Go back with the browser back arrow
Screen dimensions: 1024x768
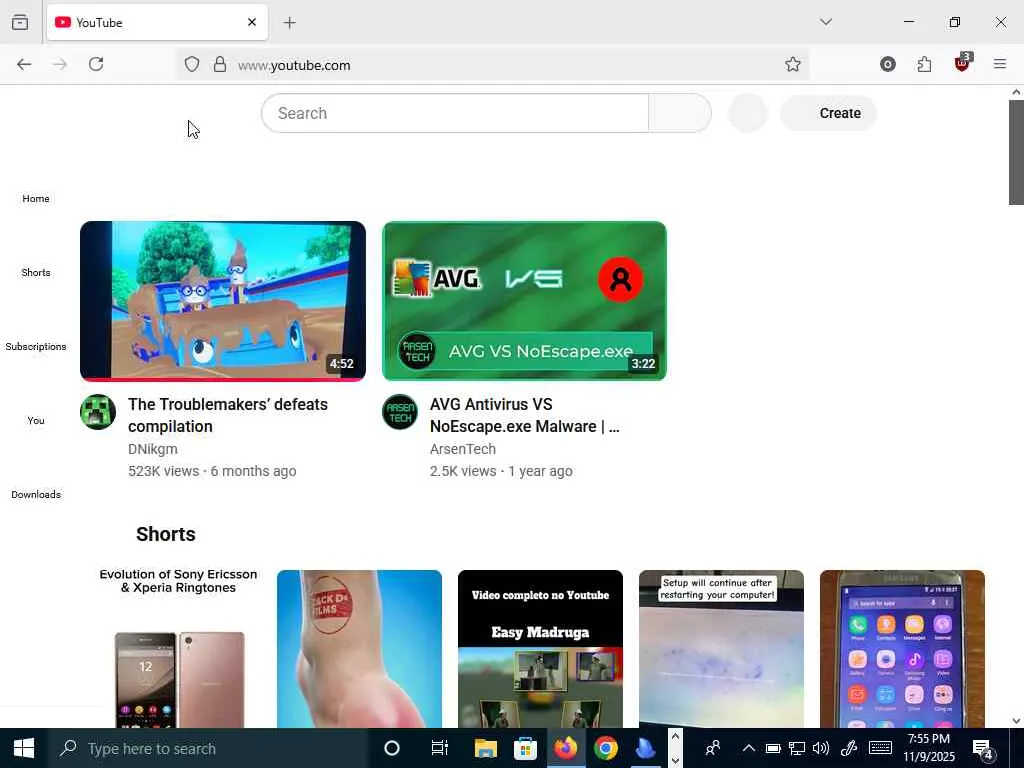click(x=24, y=64)
